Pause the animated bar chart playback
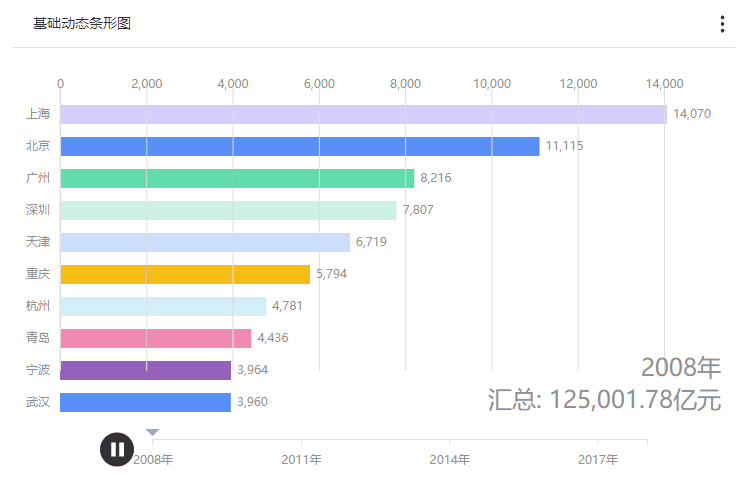The height and width of the screenshot is (489, 748). (x=116, y=449)
